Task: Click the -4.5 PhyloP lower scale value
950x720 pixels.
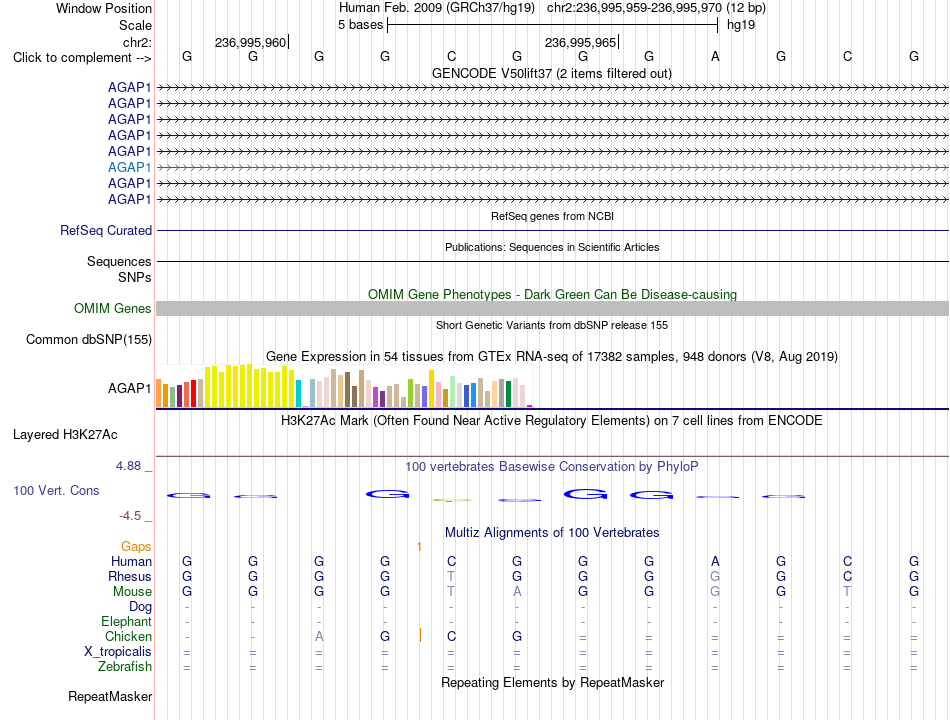Action: (130, 516)
